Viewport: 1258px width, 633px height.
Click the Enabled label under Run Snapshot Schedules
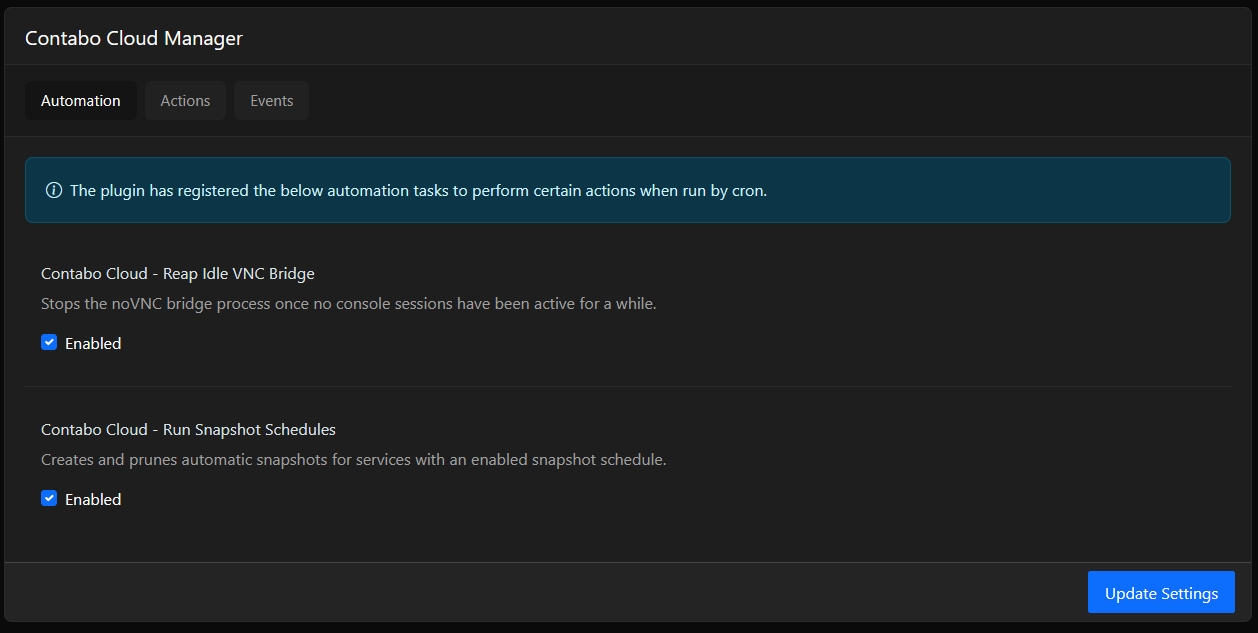pos(93,499)
